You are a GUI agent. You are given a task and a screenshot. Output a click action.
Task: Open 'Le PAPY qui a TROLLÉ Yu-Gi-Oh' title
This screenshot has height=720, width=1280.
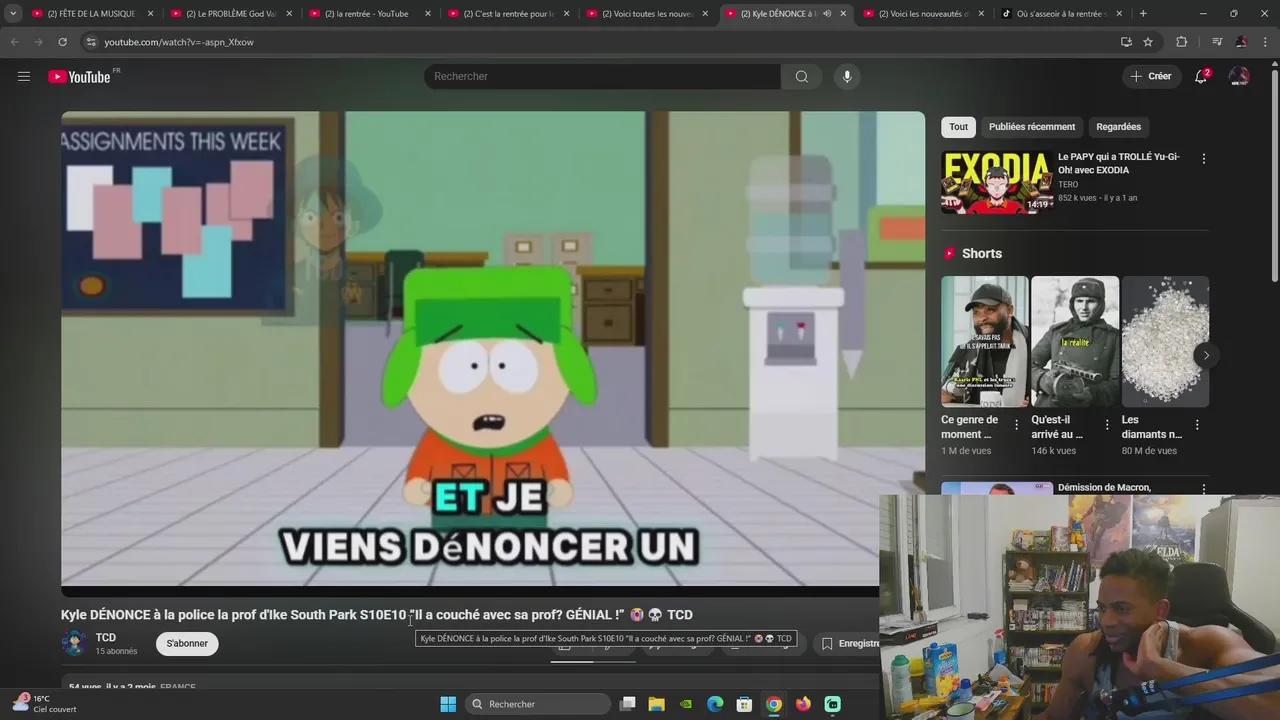[1118, 163]
